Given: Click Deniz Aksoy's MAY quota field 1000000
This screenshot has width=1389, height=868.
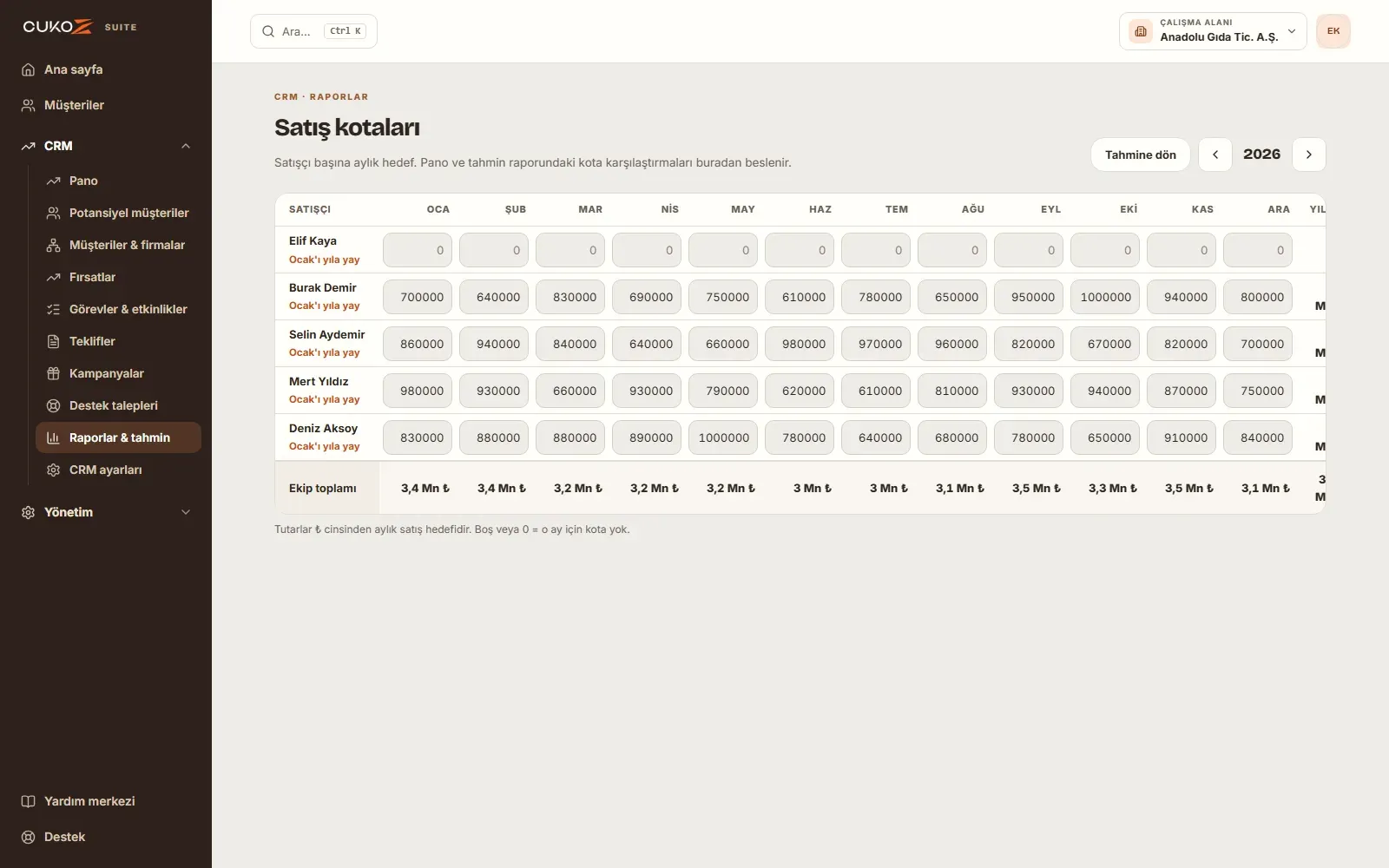Looking at the screenshot, I should [723, 437].
